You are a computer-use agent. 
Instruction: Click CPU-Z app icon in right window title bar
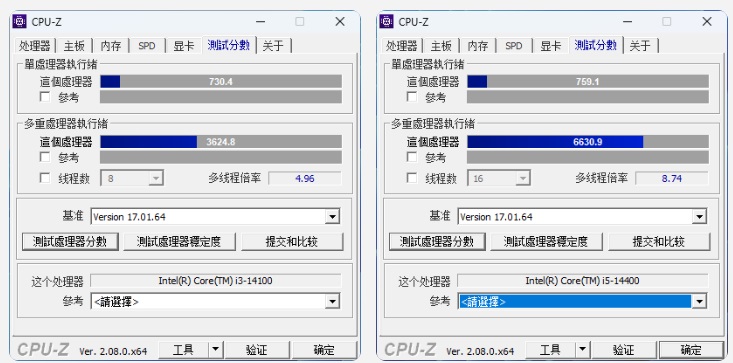[x=386, y=21]
